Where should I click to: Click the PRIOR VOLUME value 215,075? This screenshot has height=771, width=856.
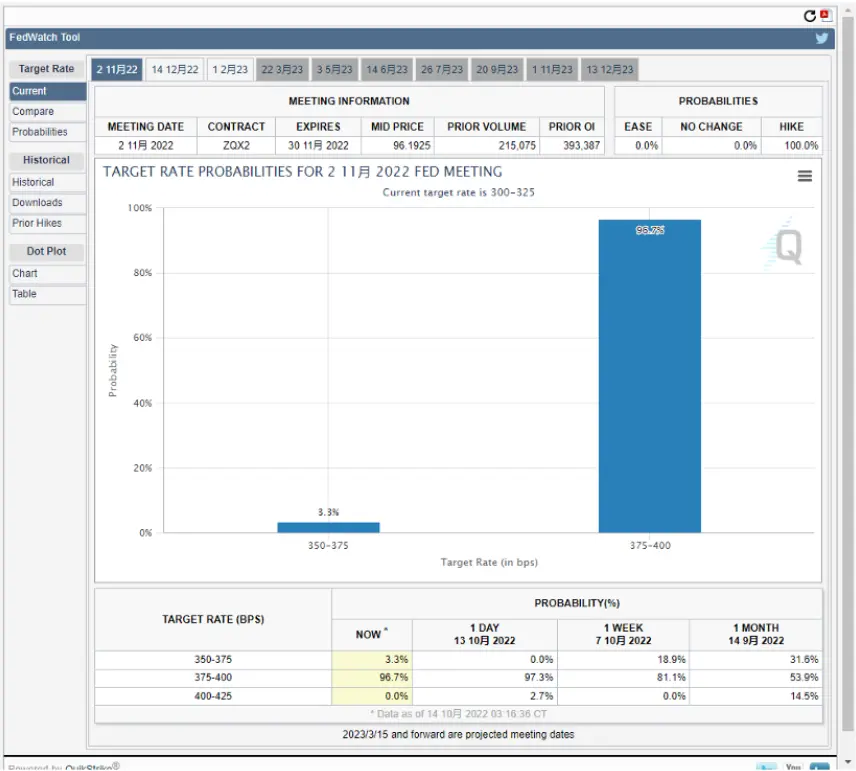516,146
